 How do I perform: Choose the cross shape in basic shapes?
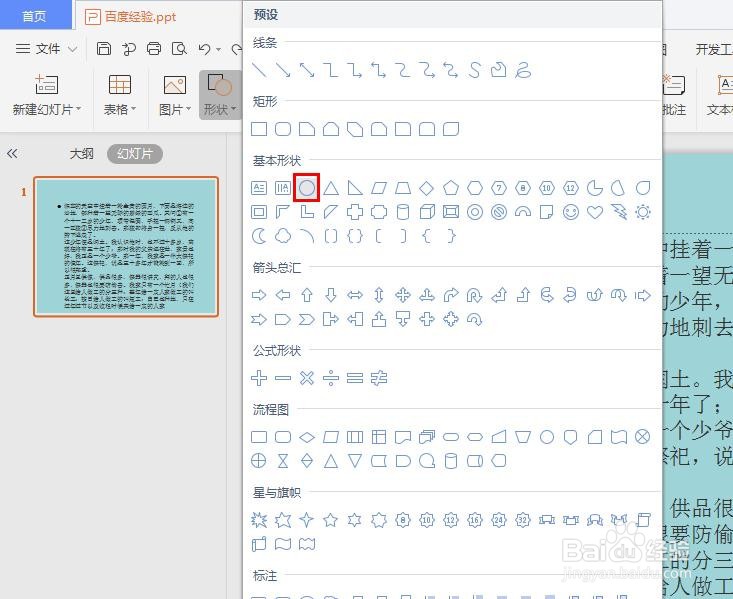tap(355, 212)
